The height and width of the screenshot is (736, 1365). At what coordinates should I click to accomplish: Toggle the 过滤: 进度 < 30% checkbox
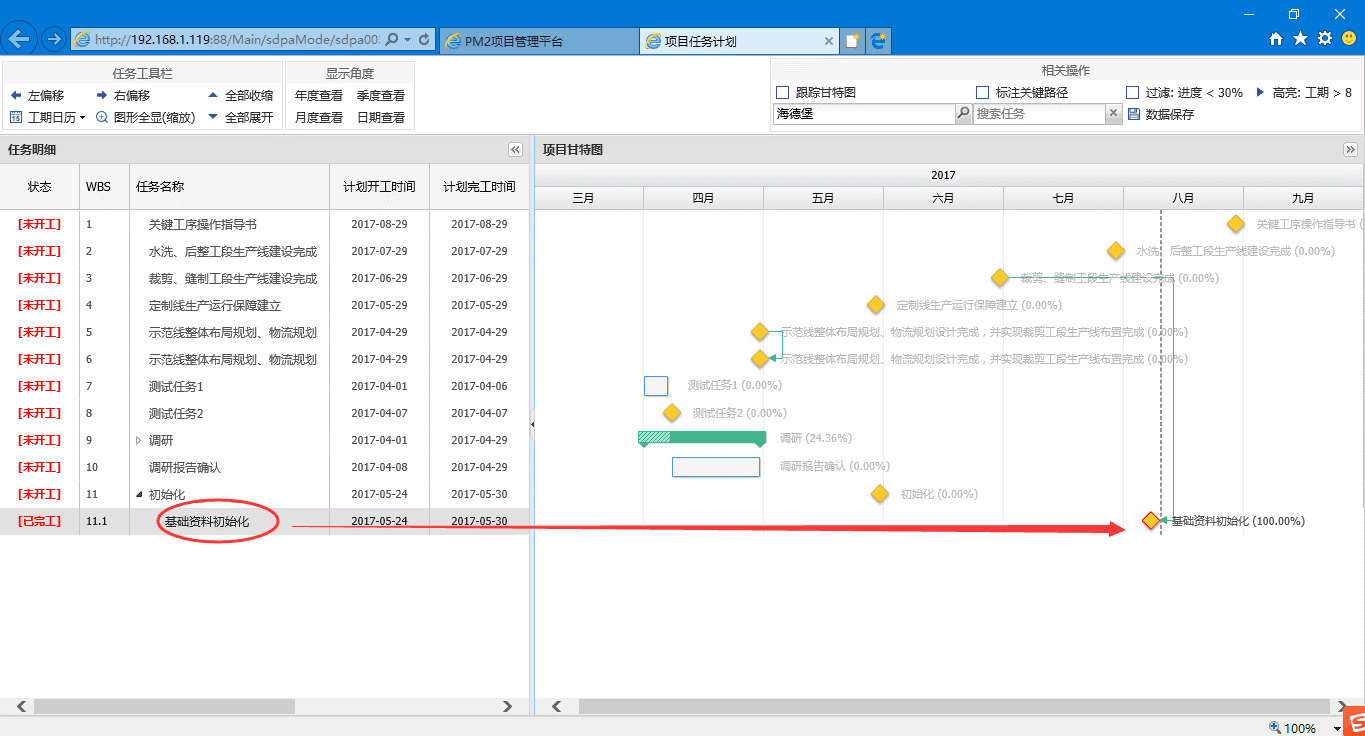tap(1133, 93)
